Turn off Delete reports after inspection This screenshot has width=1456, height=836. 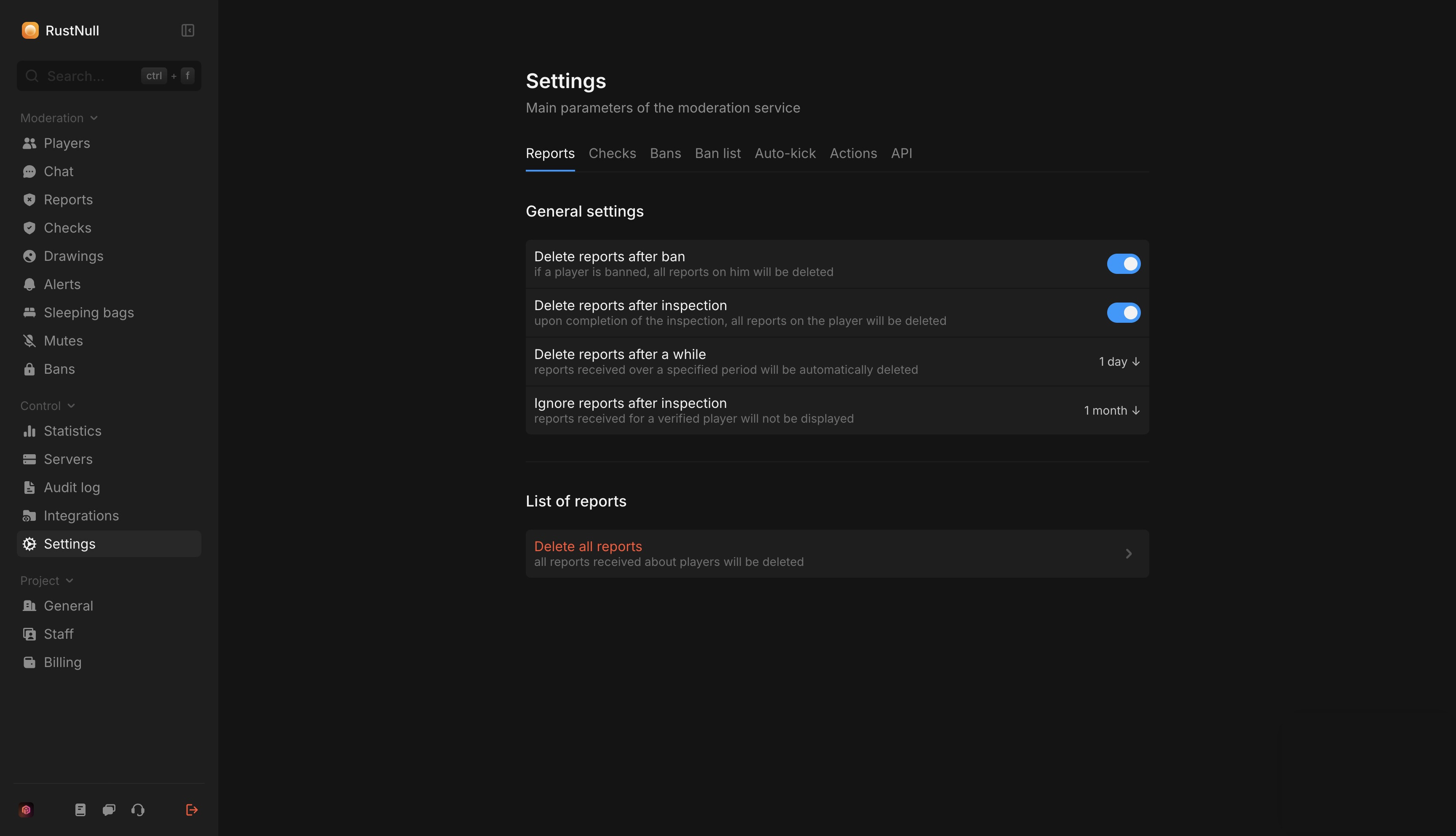click(x=1123, y=313)
